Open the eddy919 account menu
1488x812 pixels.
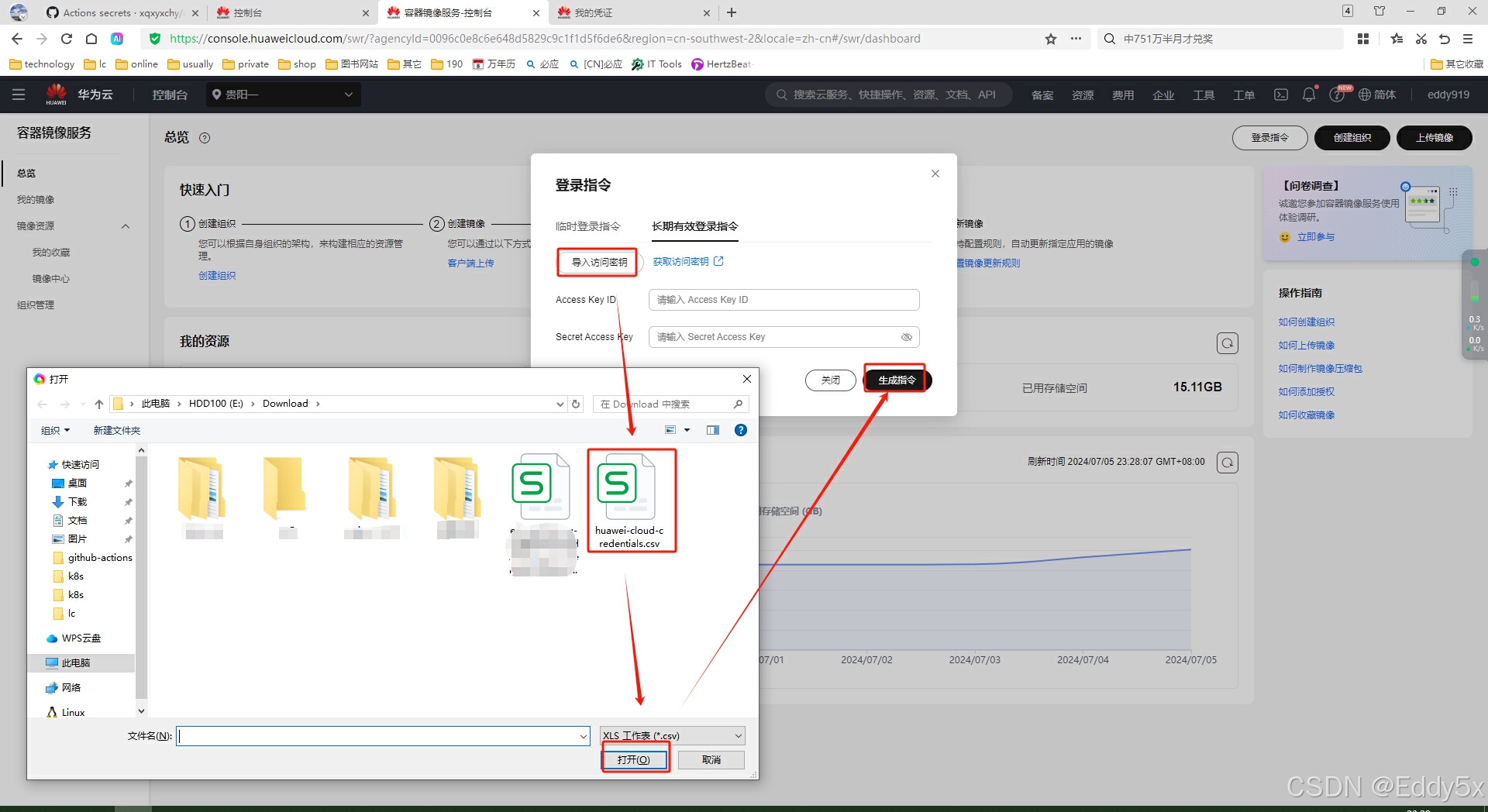tap(1448, 95)
